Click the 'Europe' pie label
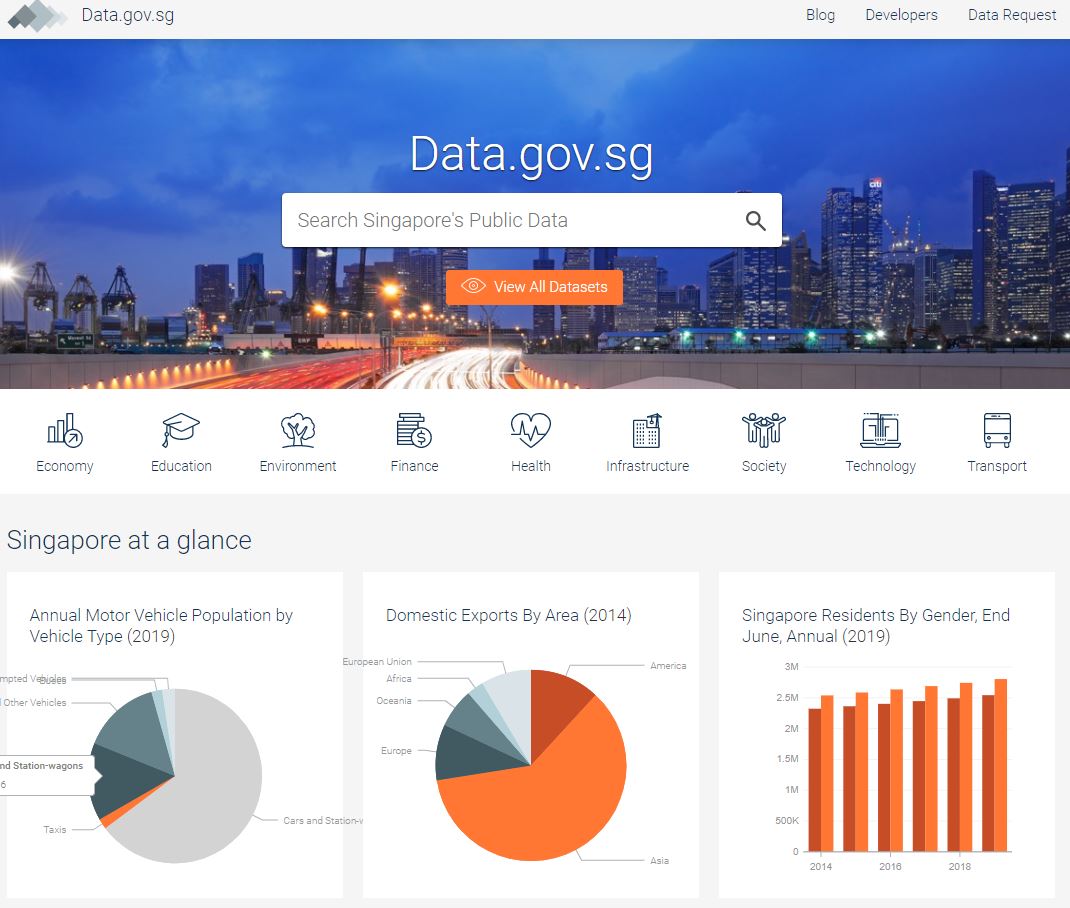 tap(396, 750)
